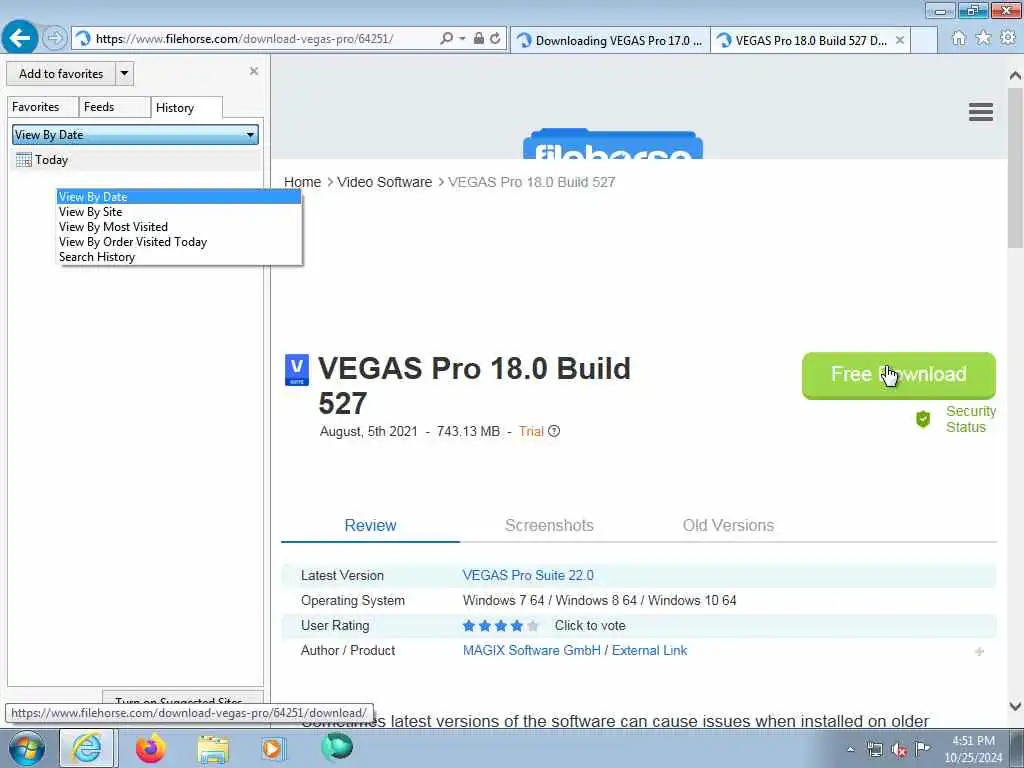Image resolution: width=1024 pixels, height=768 pixels.
Task: Open the VEGAS Pro Suite 22.0 link
Action: [x=528, y=575]
